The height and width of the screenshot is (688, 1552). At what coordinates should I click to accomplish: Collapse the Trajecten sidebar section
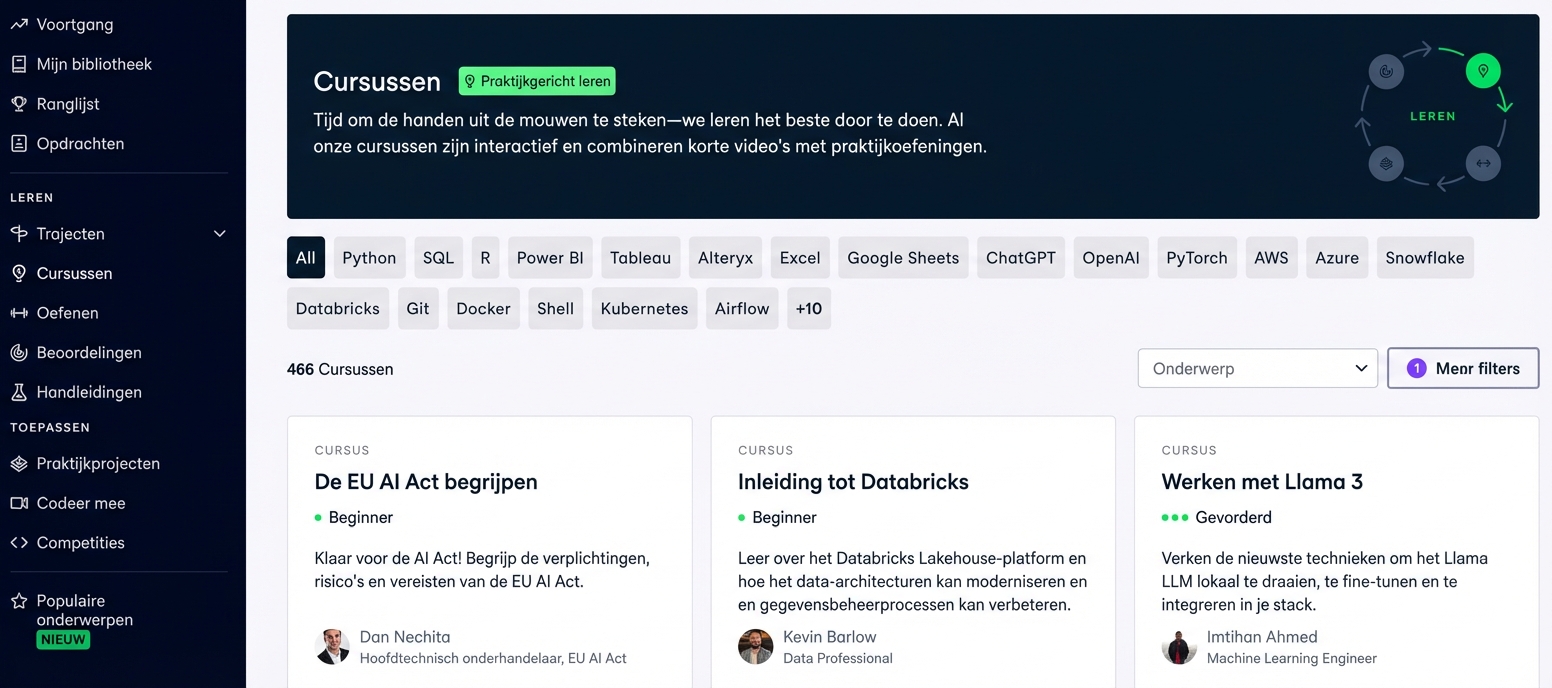[219, 233]
